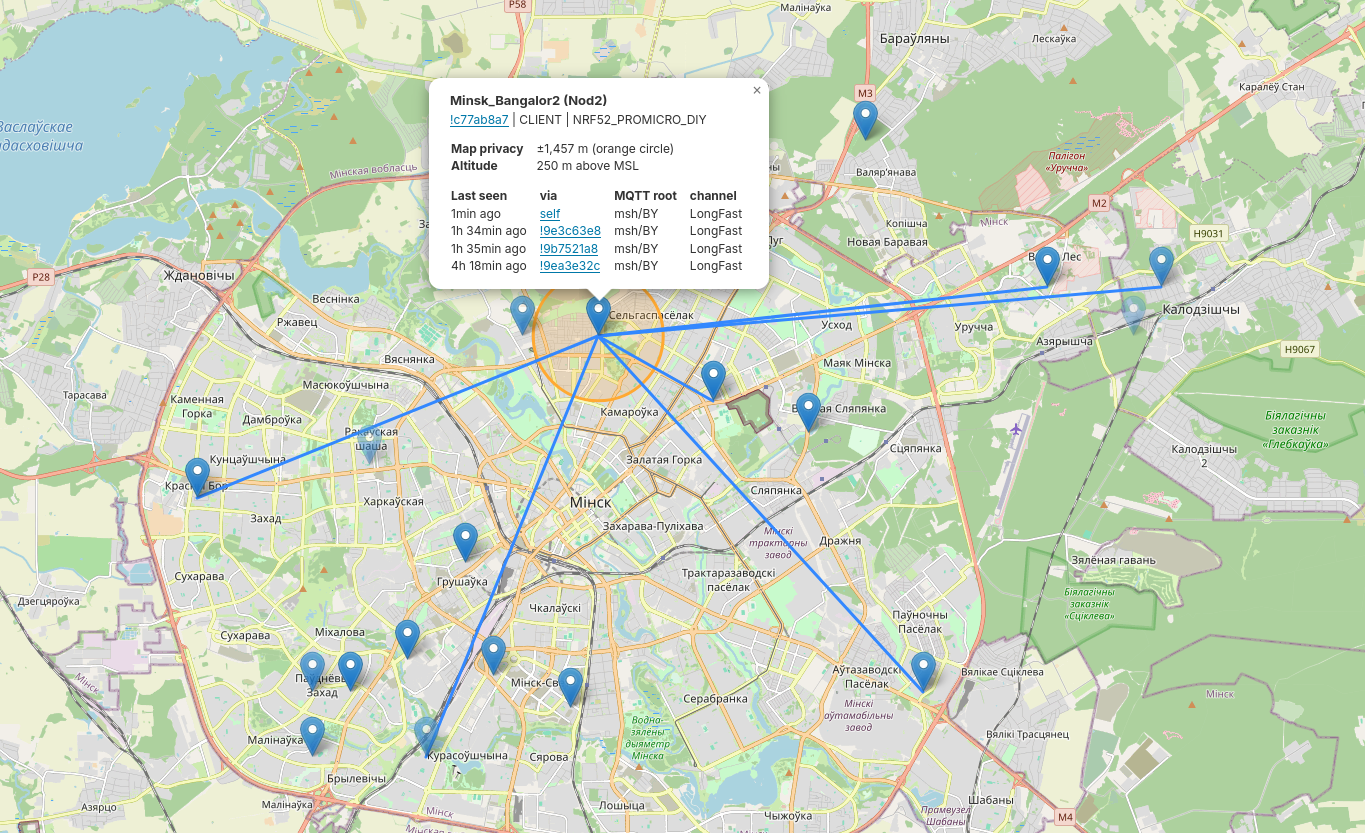Select the marker above Малінаўка

click(x=313, y=736)
